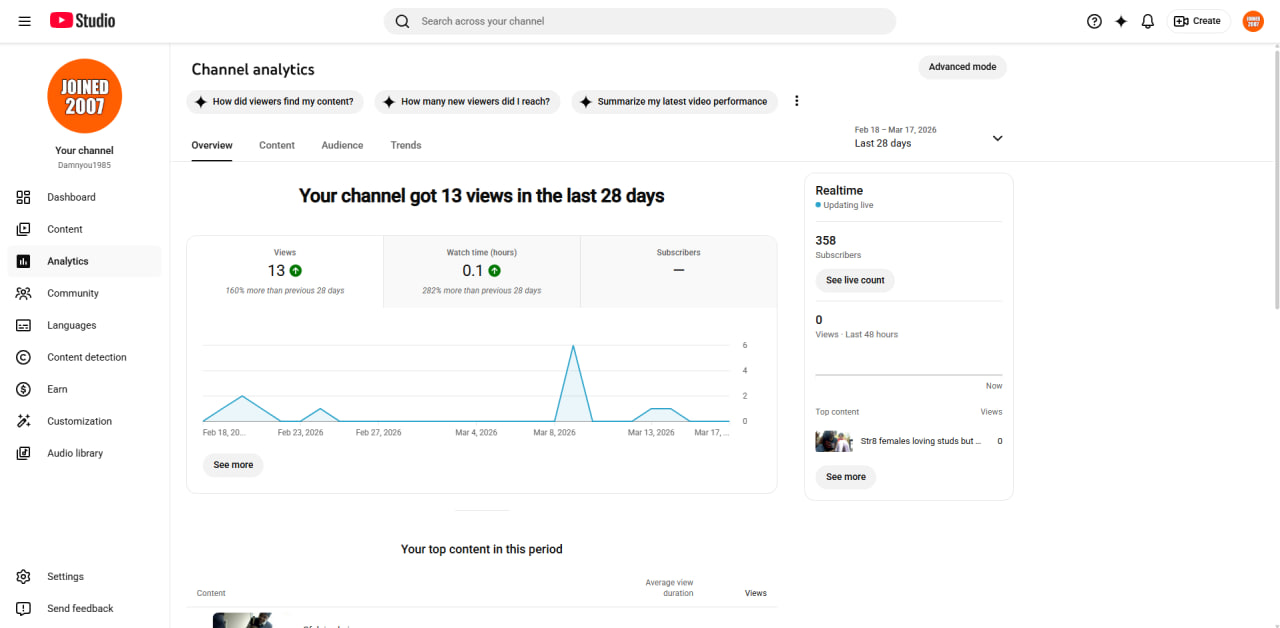
Task: Click the '160% more than previous 28 days' text
Action: (285, 291)
